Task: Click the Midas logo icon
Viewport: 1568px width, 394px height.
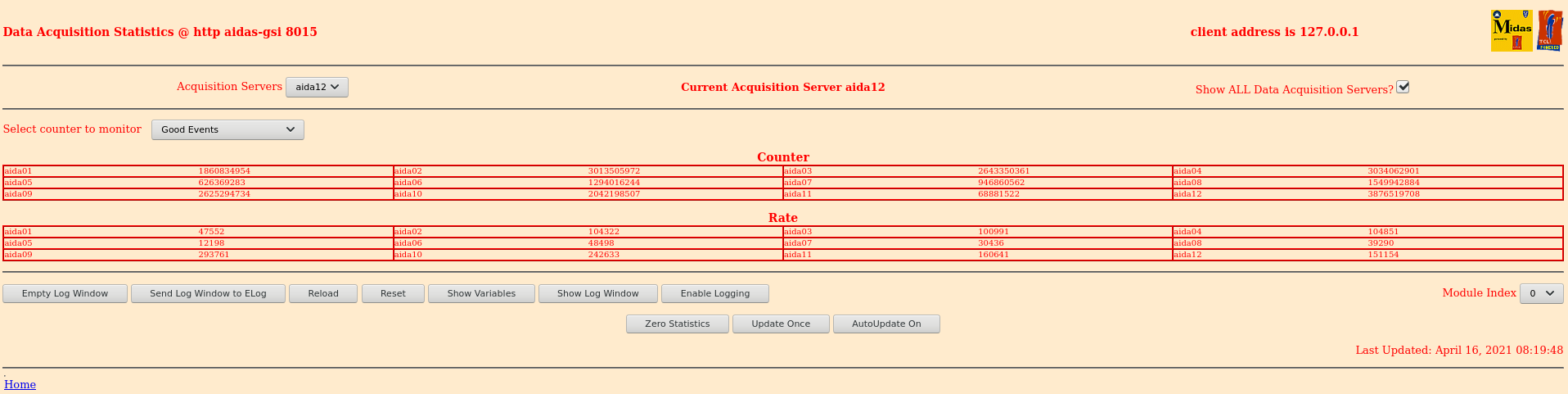Action: [1511, 31]
